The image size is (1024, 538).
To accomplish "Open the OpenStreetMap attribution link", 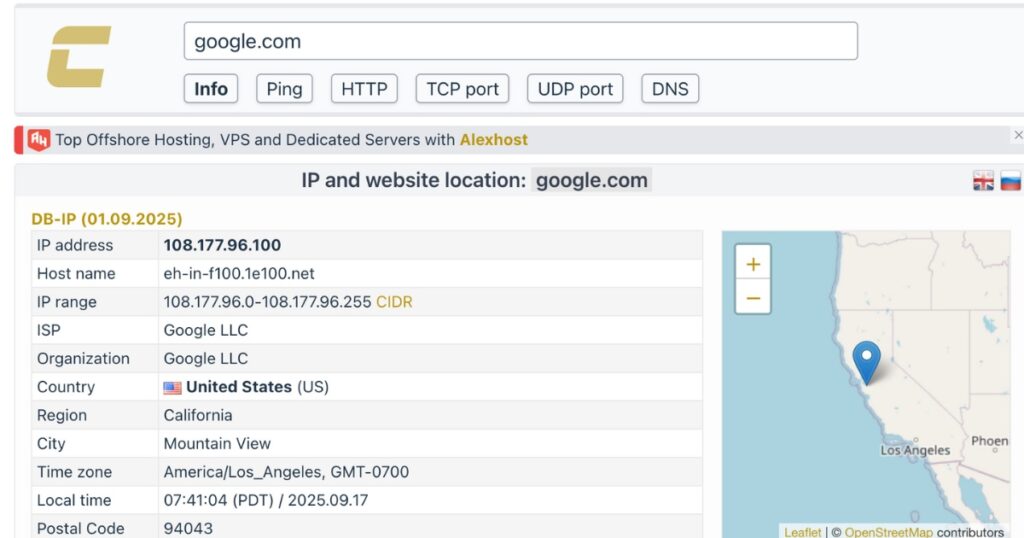I will 888,532.
